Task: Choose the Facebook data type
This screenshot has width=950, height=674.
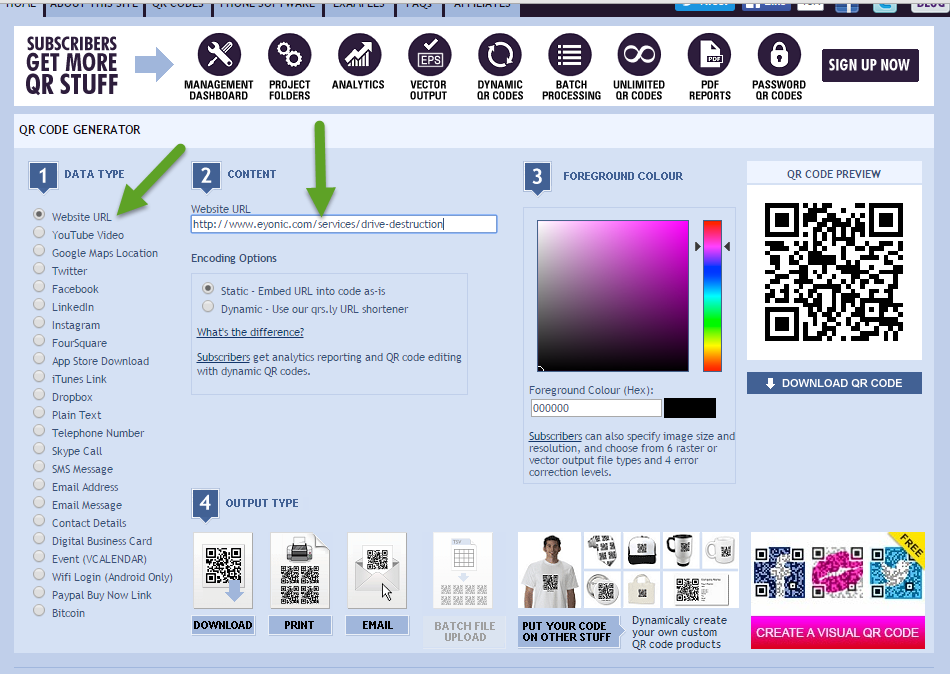Action: (39, 287)
